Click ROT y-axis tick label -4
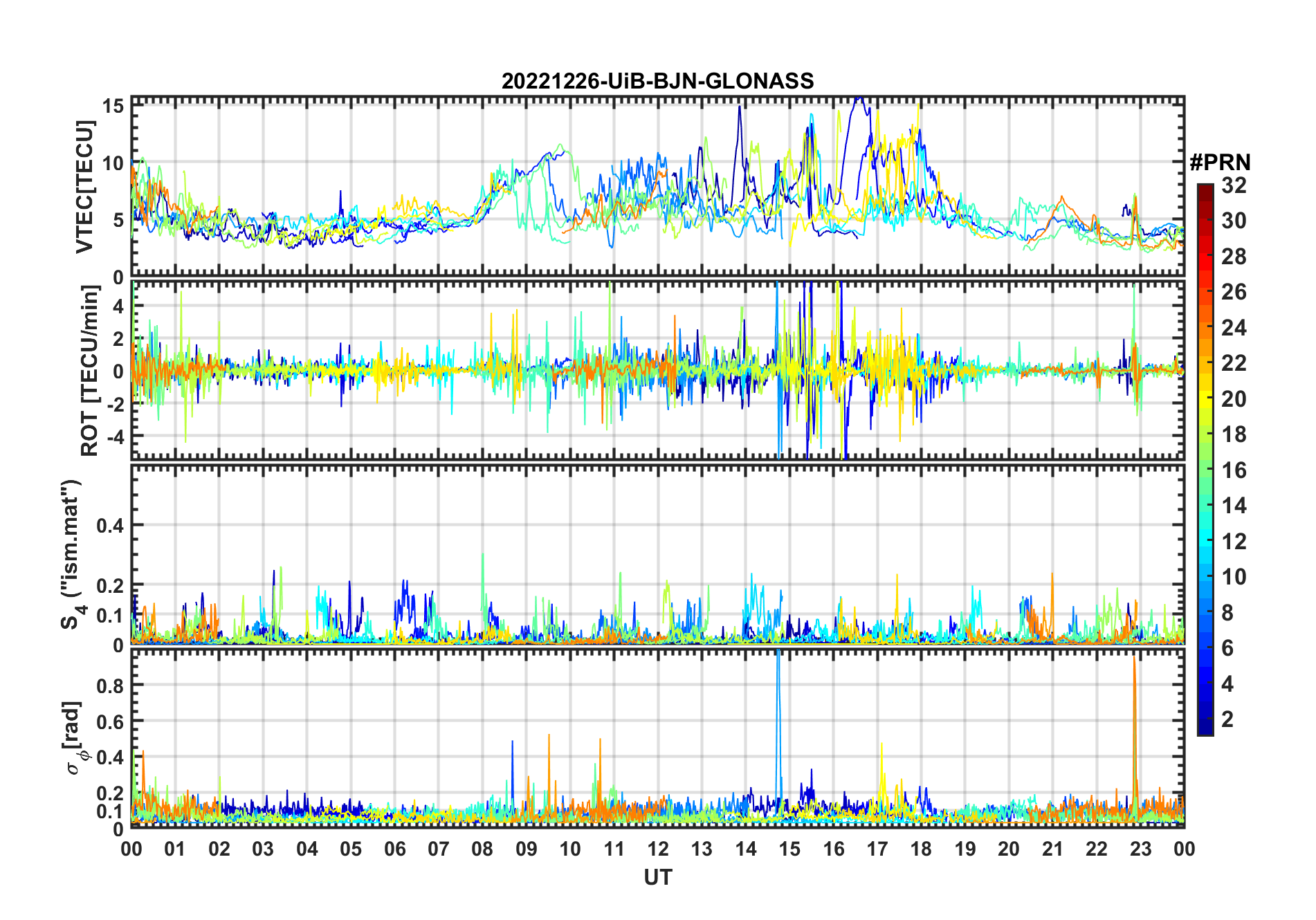 (x=116, y=436)
